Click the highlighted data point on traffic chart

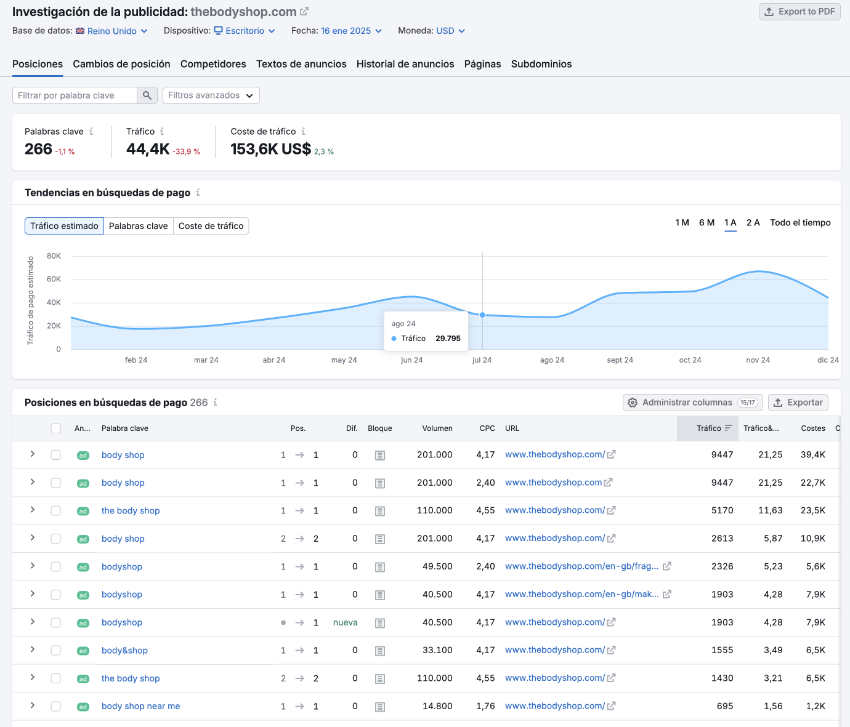[x=482, y=315]
